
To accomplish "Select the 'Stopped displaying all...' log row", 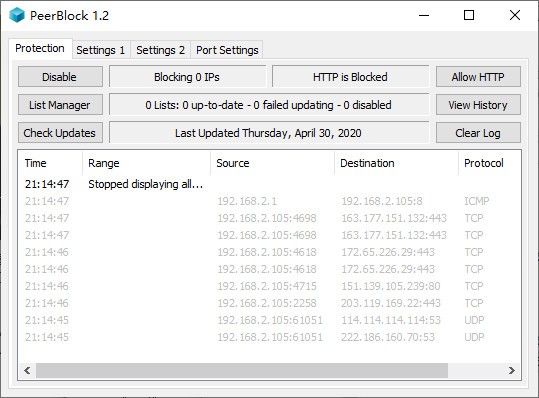I will click(x=270, y=184).
